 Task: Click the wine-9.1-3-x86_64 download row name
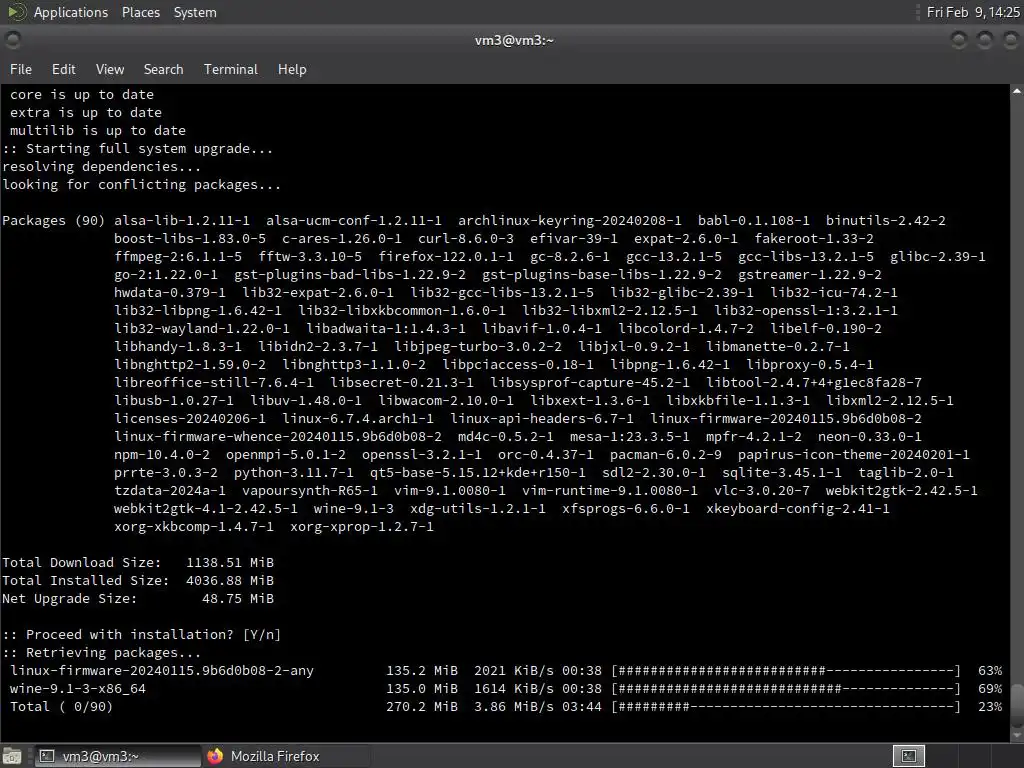pyautogui.click(x=78, y=689)
